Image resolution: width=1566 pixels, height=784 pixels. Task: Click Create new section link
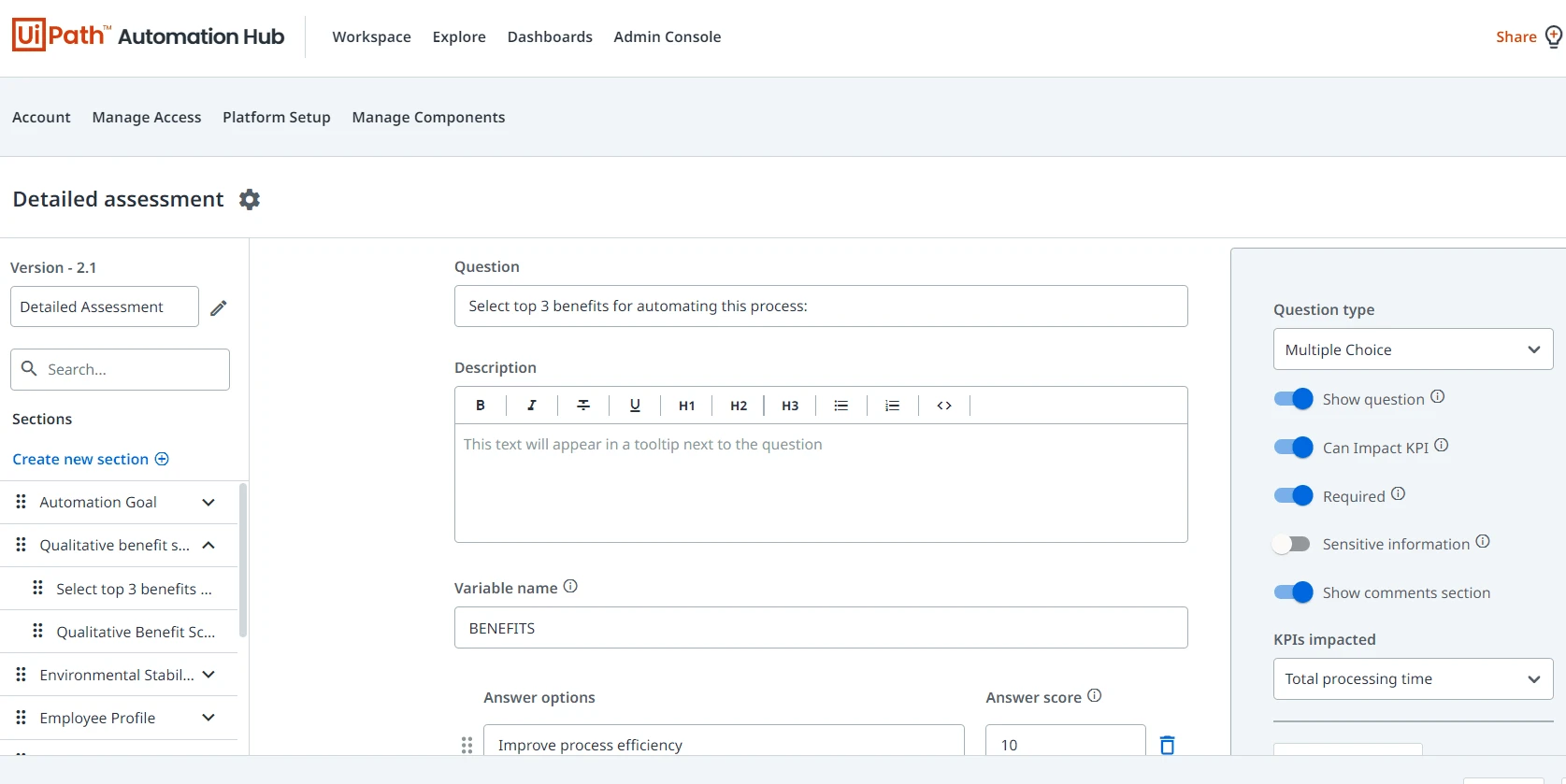[91, 459]
